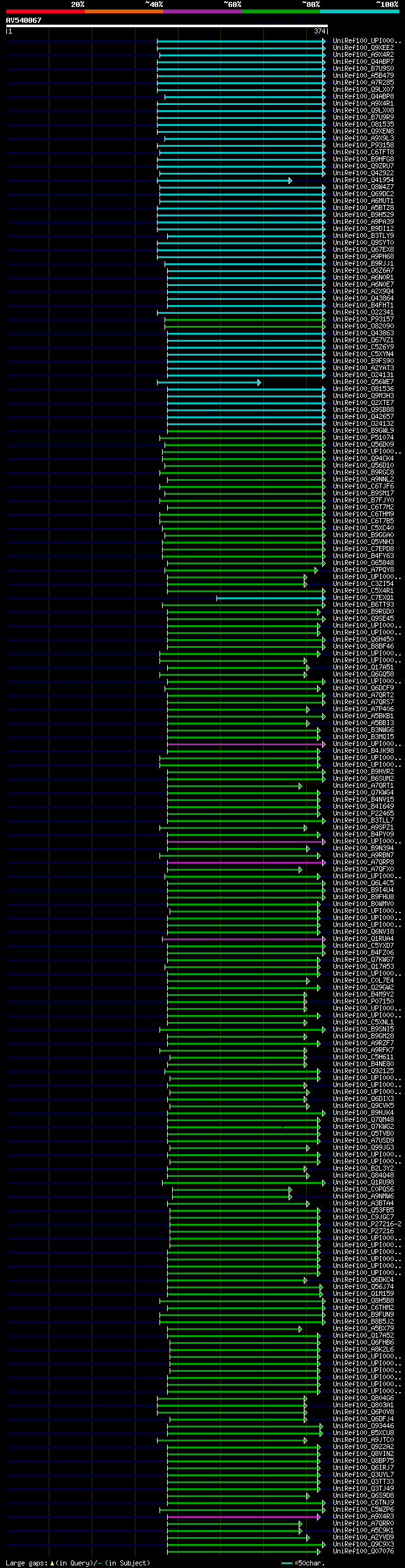Open hit UniRef100_B9FS90

click(x=363, y=361)
